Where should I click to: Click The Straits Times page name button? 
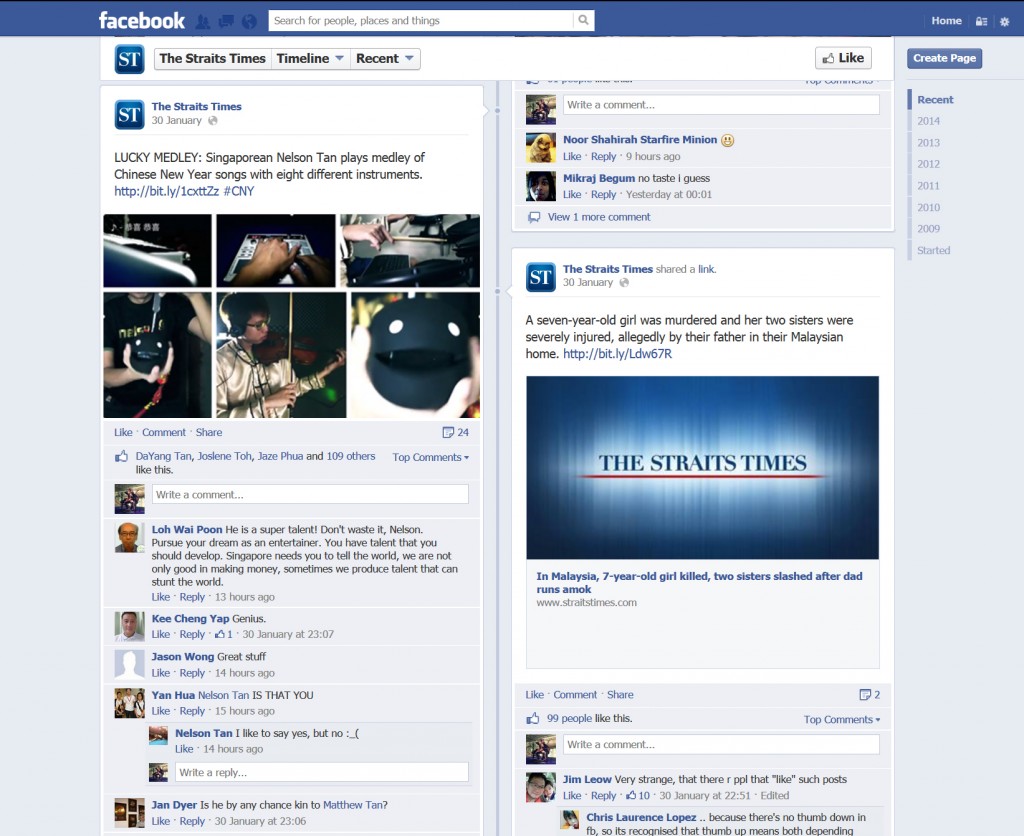[212, 59]
